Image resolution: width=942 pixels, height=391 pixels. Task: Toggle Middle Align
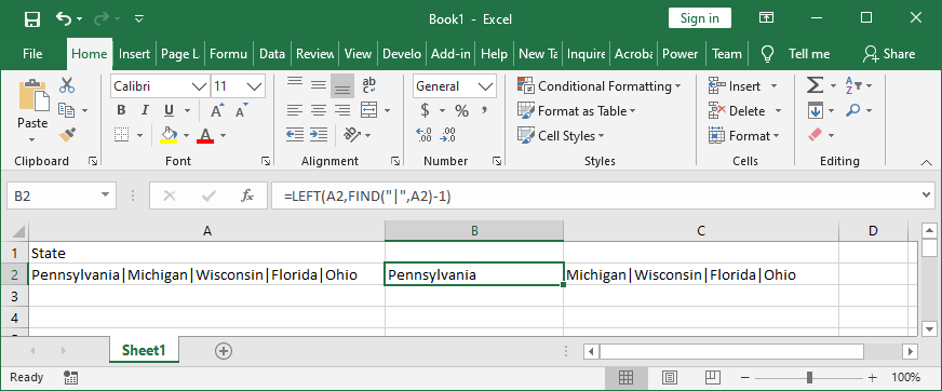318,85
